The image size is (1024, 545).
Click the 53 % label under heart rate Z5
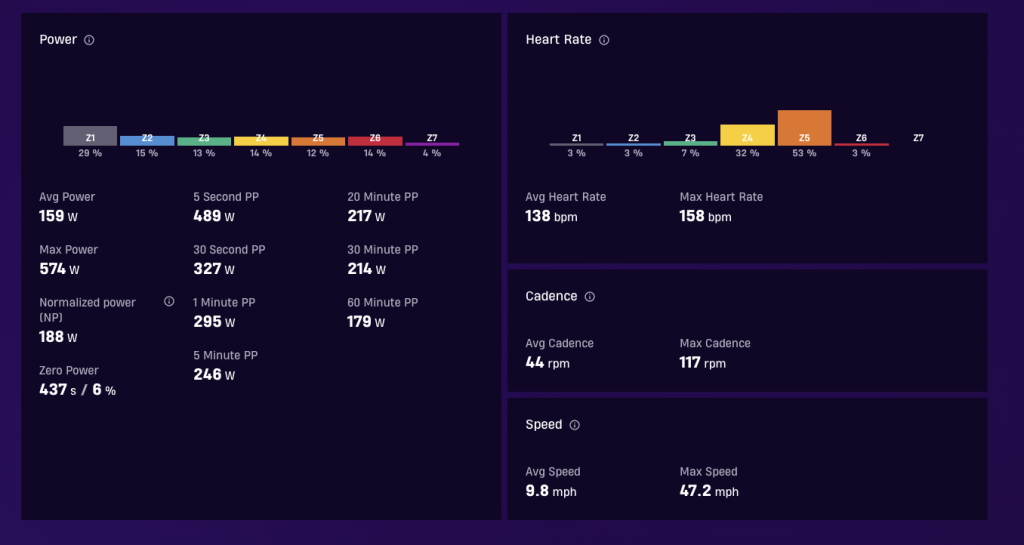click(805, 153)
